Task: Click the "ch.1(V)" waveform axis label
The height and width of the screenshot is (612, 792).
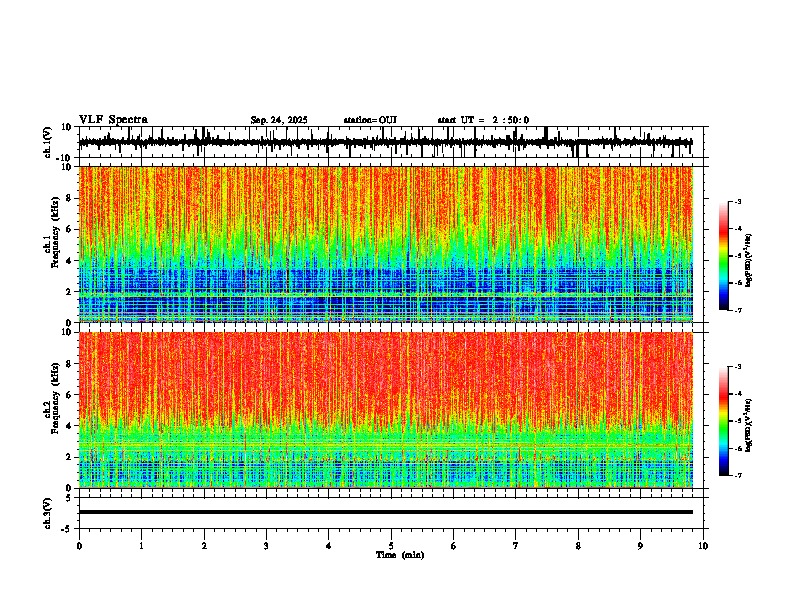Action: (48, 142)
